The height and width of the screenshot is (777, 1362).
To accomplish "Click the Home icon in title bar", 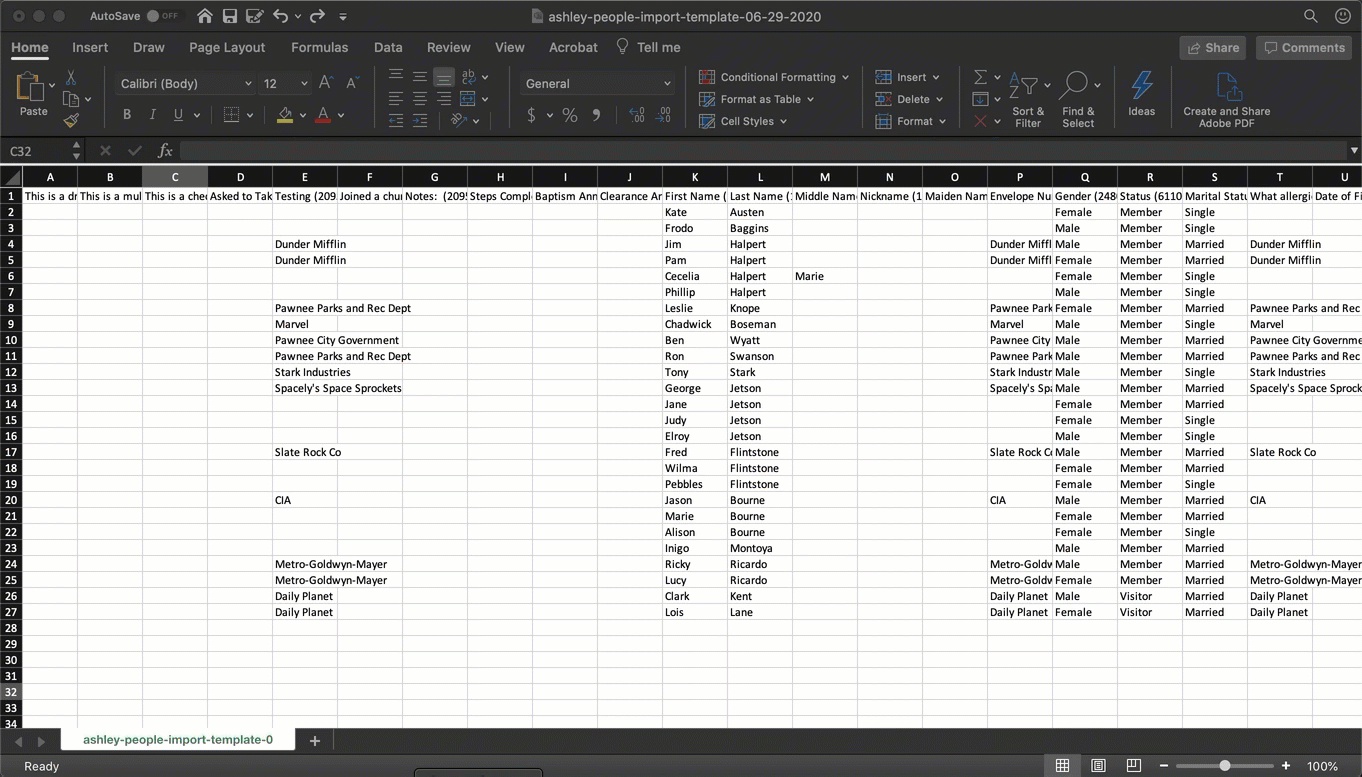I will [205, 16].
